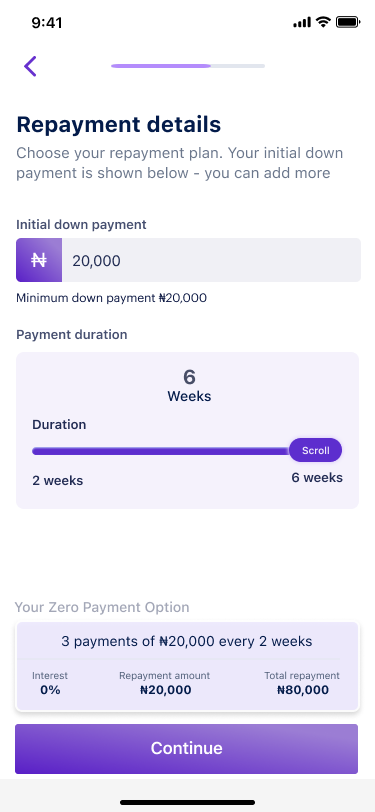The width and height of the screenshot is (375, 812).
Task: Tap the purple back arrow
Action: click(30, 66)
